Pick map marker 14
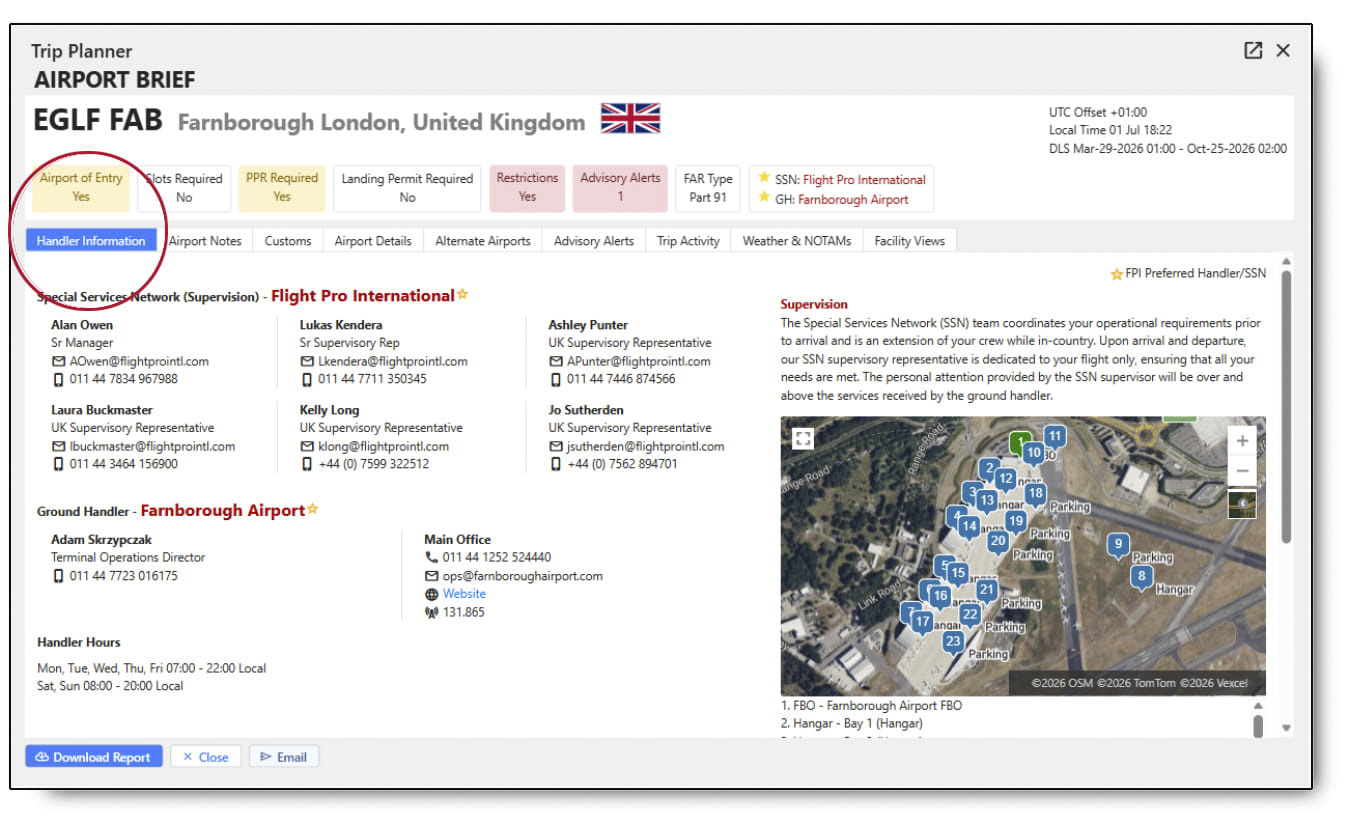This screenshot has width=1368, height=828. pyautogui.click(x=968, y=526)
